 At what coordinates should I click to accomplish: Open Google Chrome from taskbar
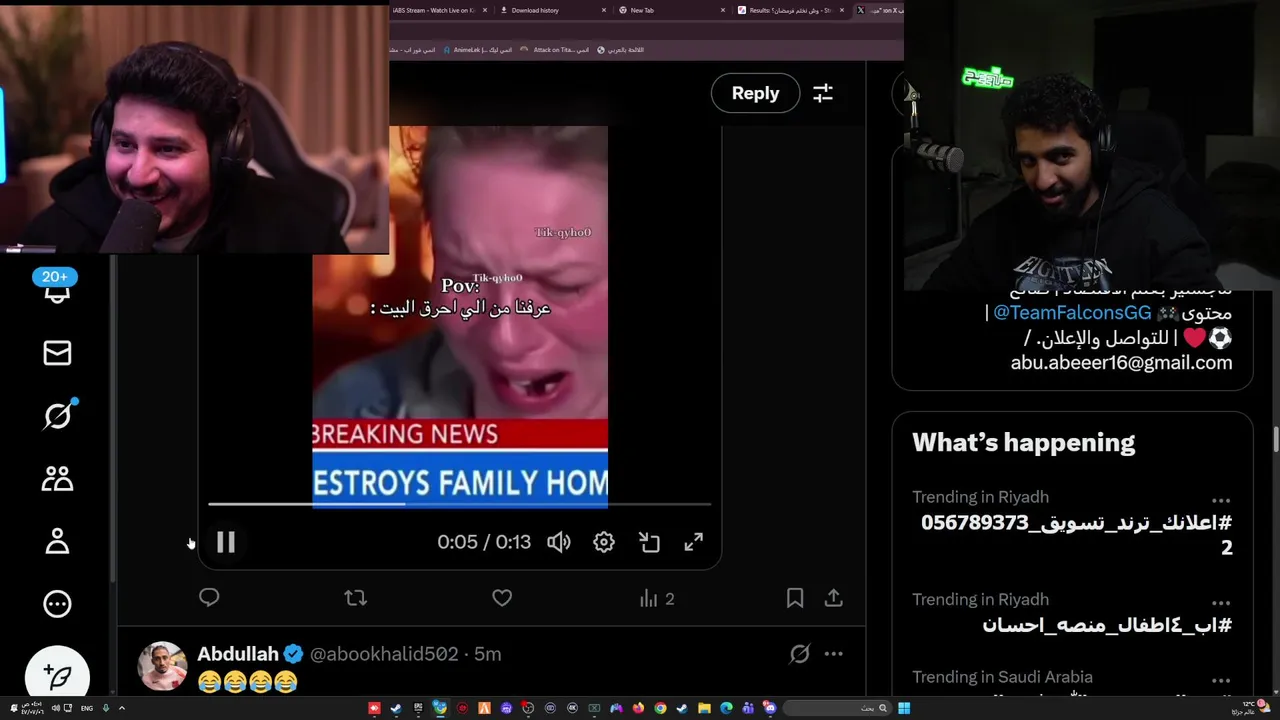click(660, 708)
